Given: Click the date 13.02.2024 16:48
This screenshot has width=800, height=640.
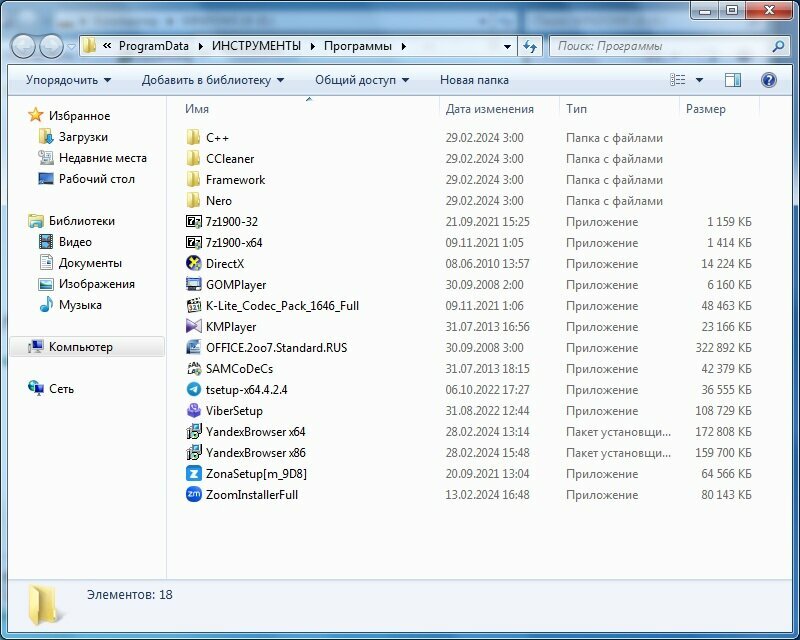Looking at the screenshot, I should coord(487,495).
